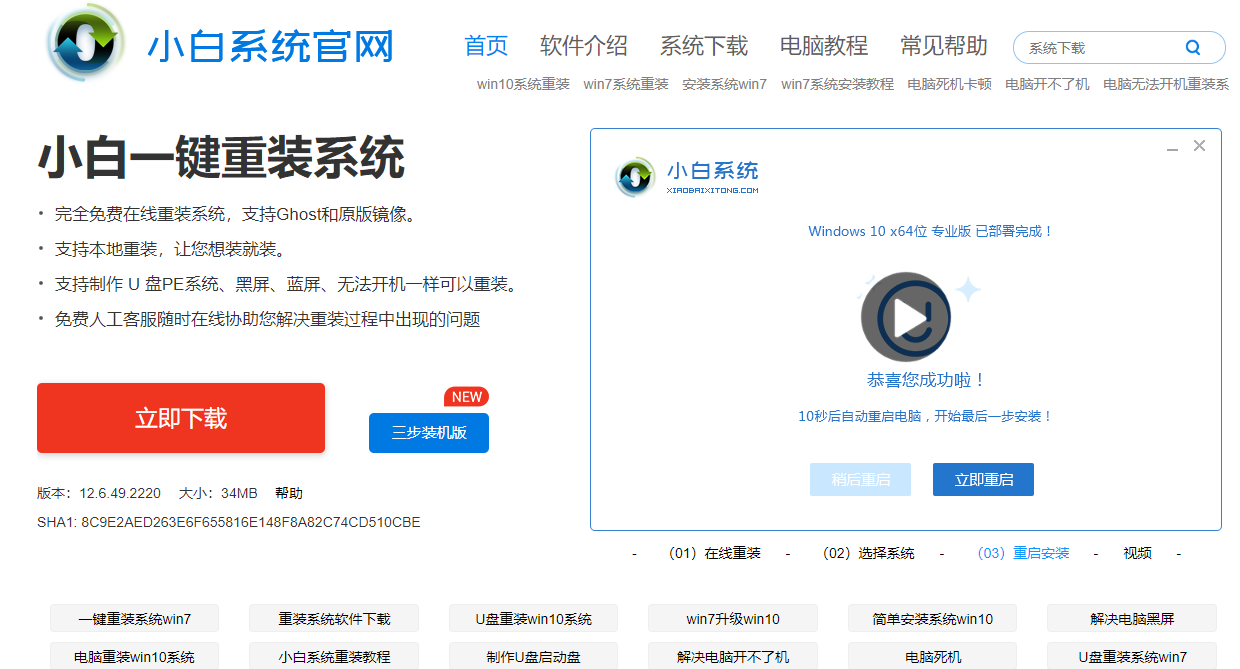This screenshot has width=1240, height=669.
Task: Open the 软件介绍 menu item
Action: point(583,46)
